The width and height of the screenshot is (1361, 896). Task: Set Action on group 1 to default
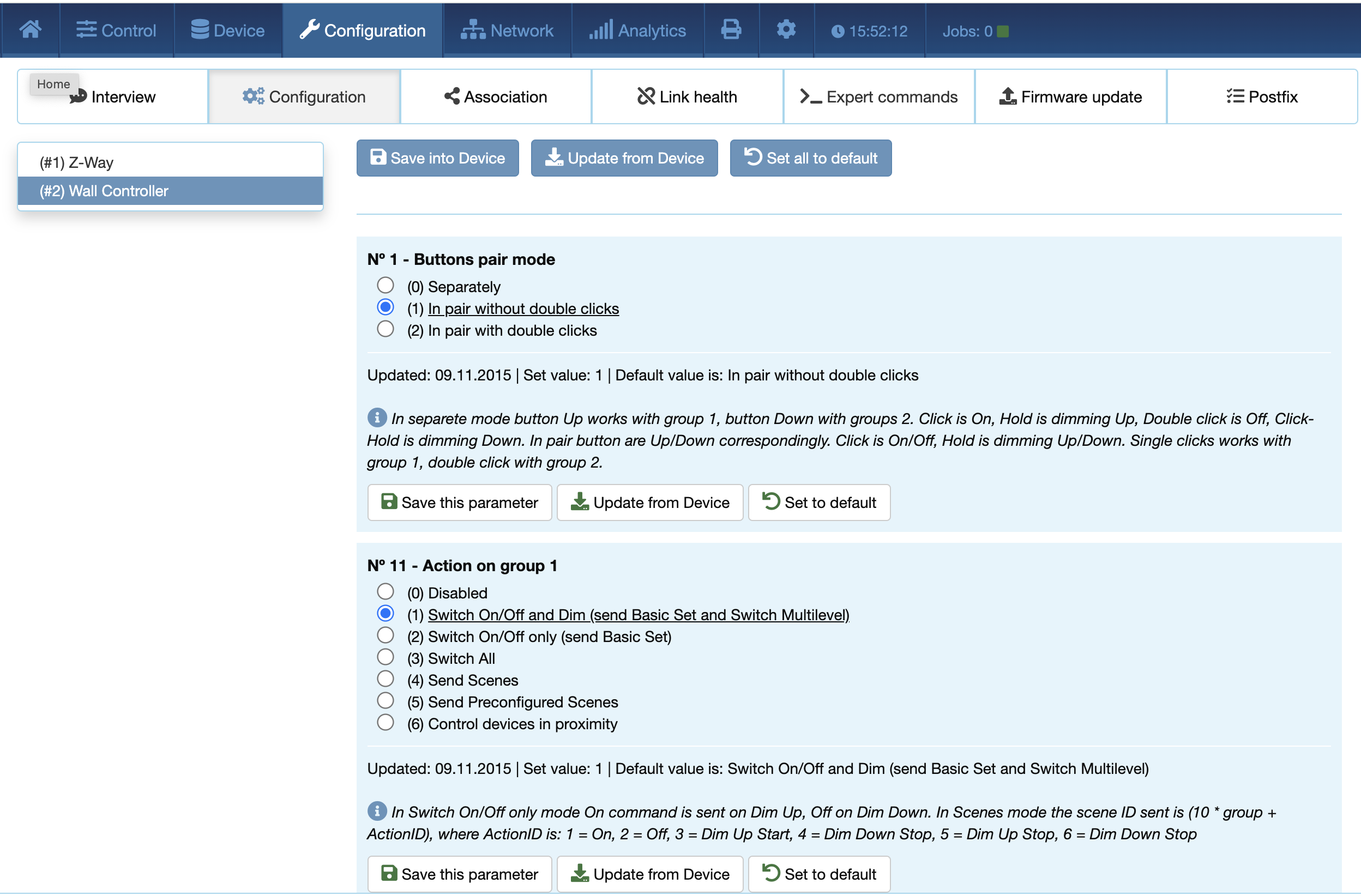[x=819, y=874]
